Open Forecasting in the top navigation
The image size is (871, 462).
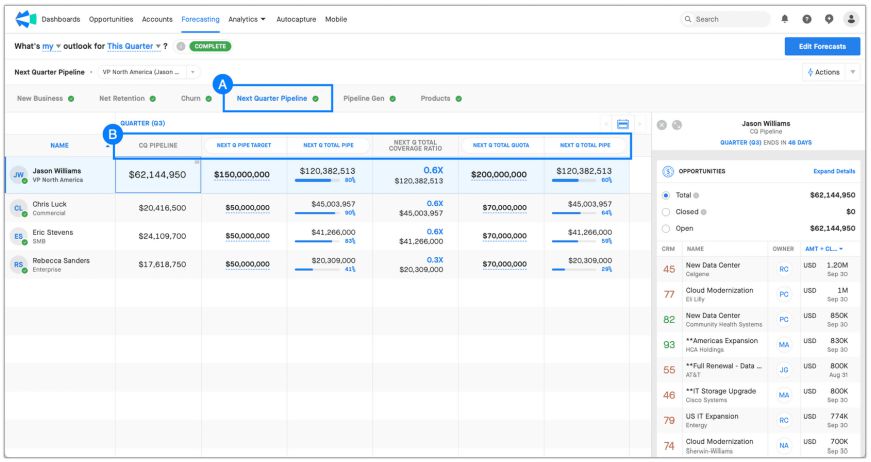(x=200, y=19)
